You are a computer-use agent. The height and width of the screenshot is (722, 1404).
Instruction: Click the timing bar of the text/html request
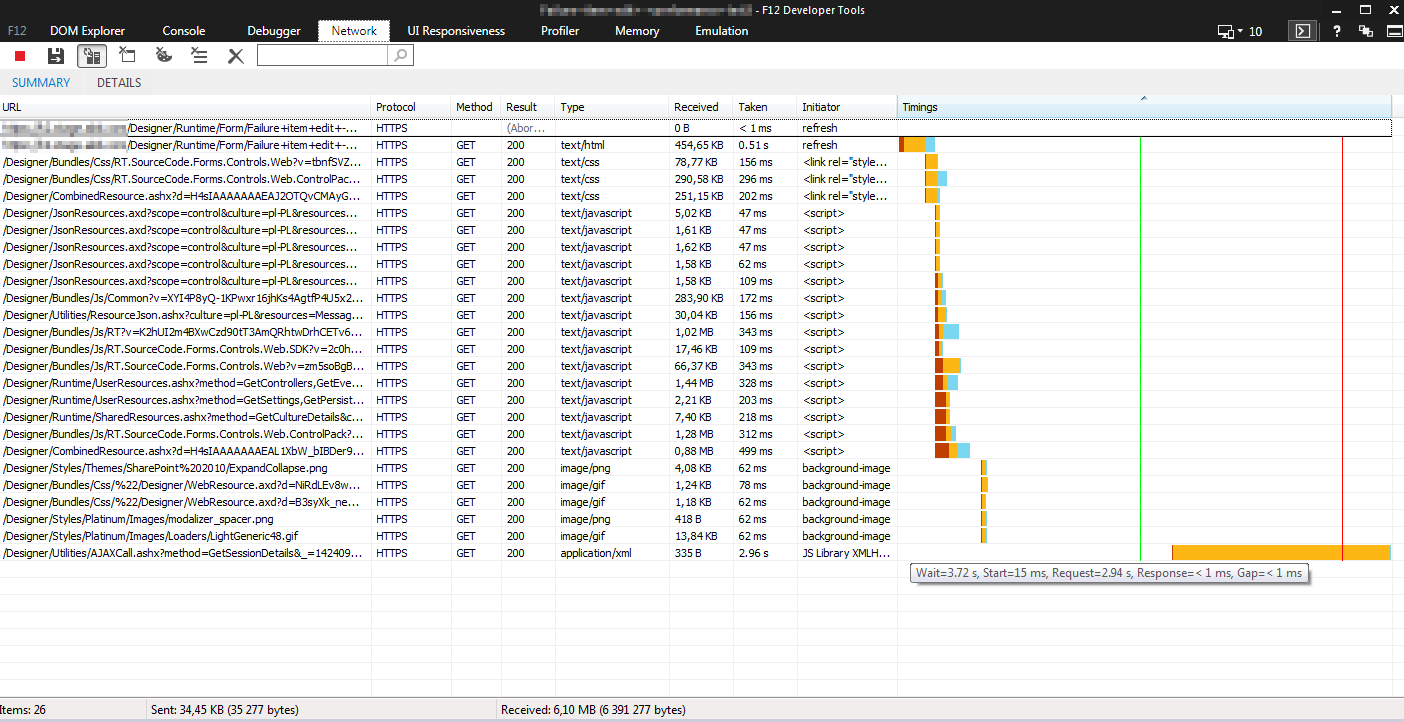click(x=917, y=145)
